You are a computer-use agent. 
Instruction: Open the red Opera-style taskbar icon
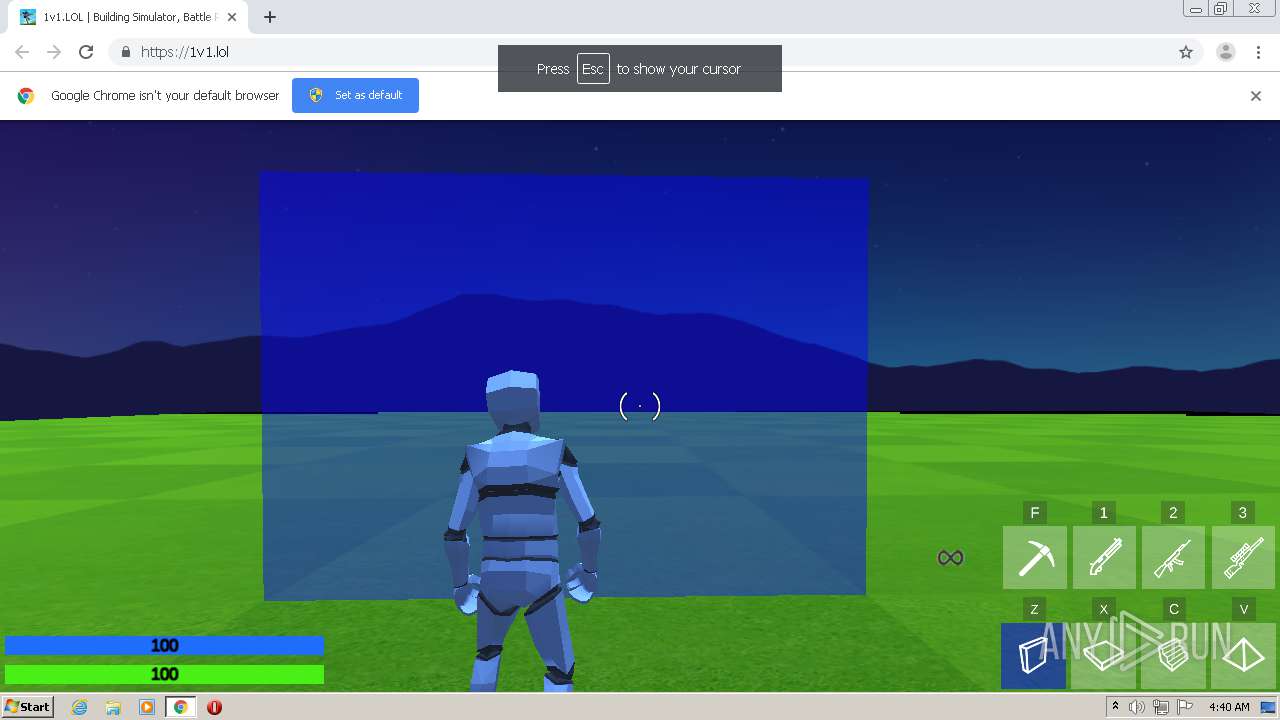(x=214, y=707)
